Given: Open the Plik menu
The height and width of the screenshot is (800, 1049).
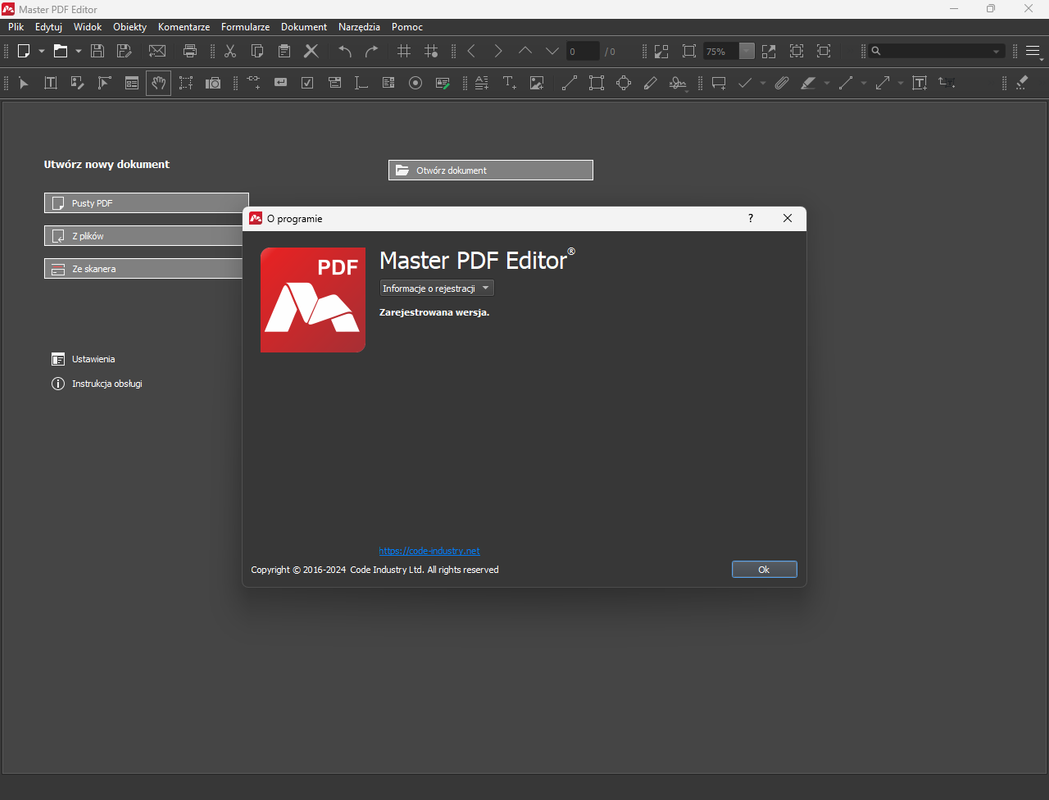Looking at the screenshot, I should [x=16, y=27].
